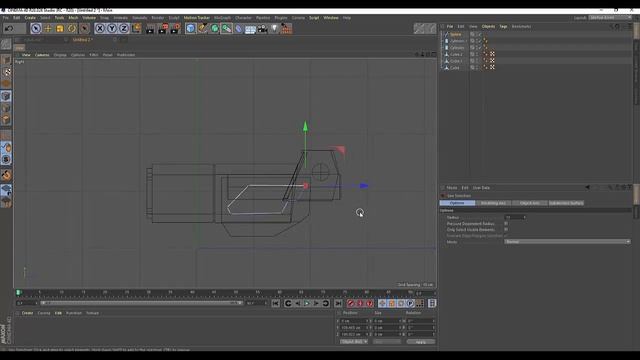Enable the Texture mode checkerboard icon
The height and width of the screenshot is (360, 640).
6,72
